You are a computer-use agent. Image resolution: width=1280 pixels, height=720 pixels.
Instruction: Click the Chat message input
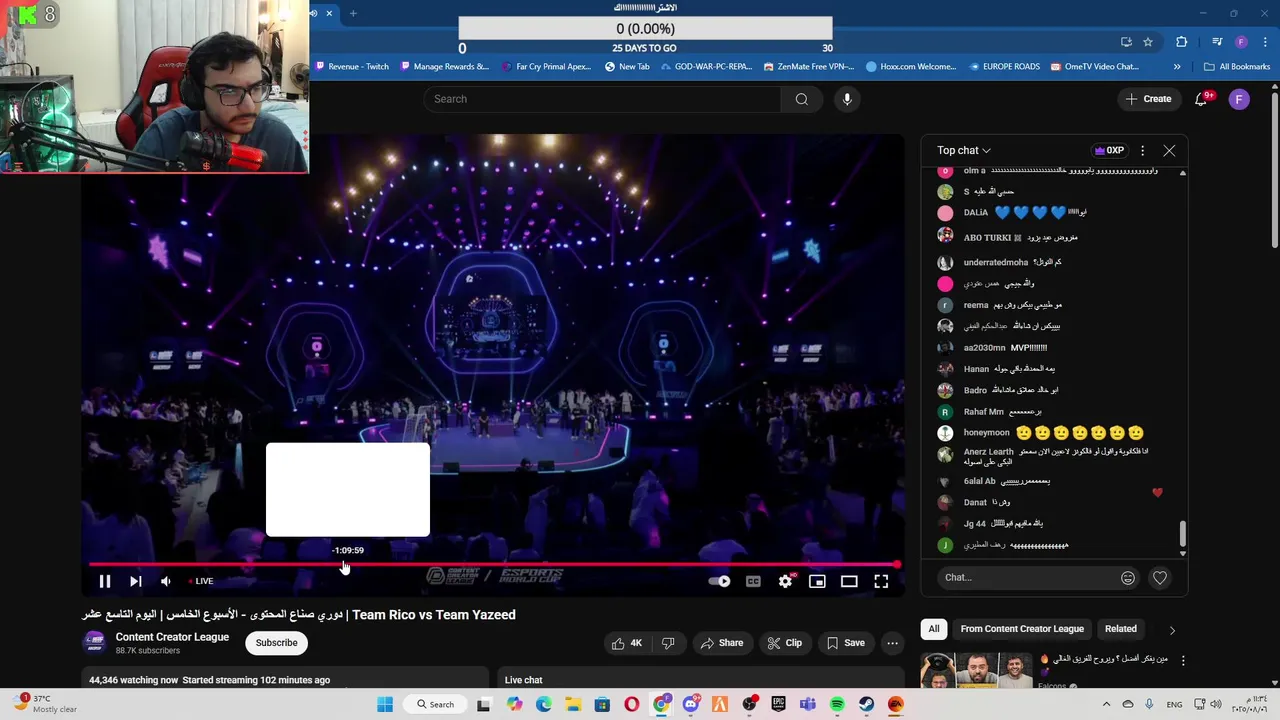tap(1029, 577)
